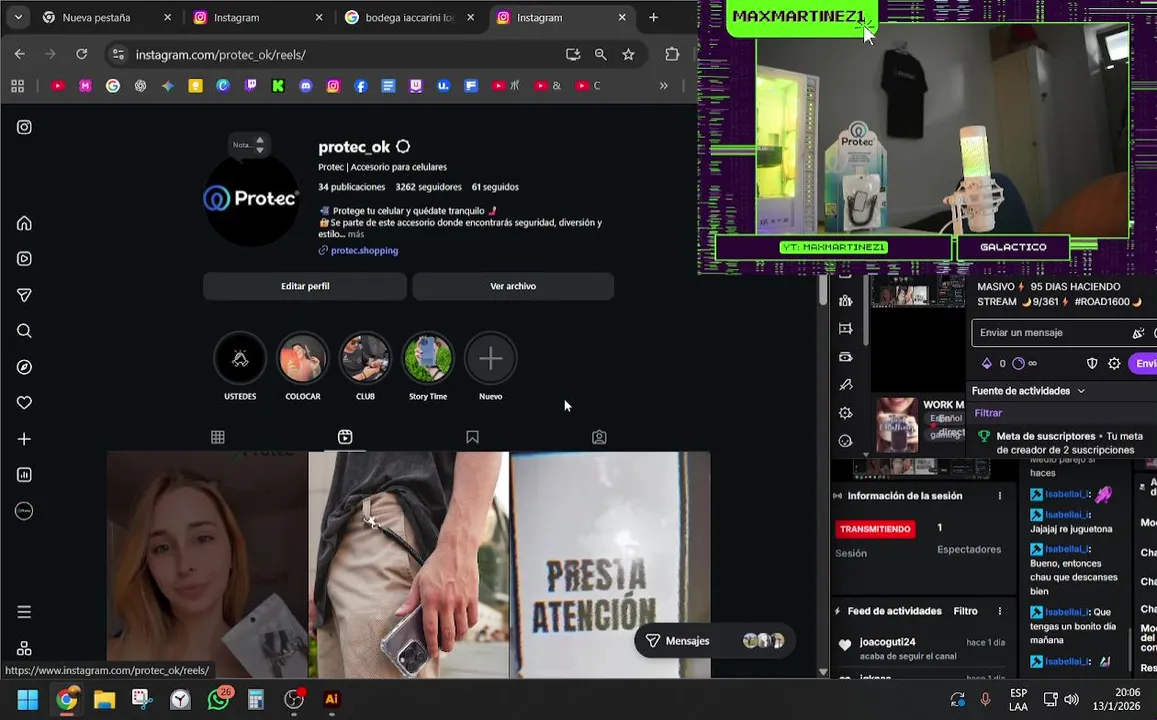Open Explore compass icon in sidebar

click(24, 367)
